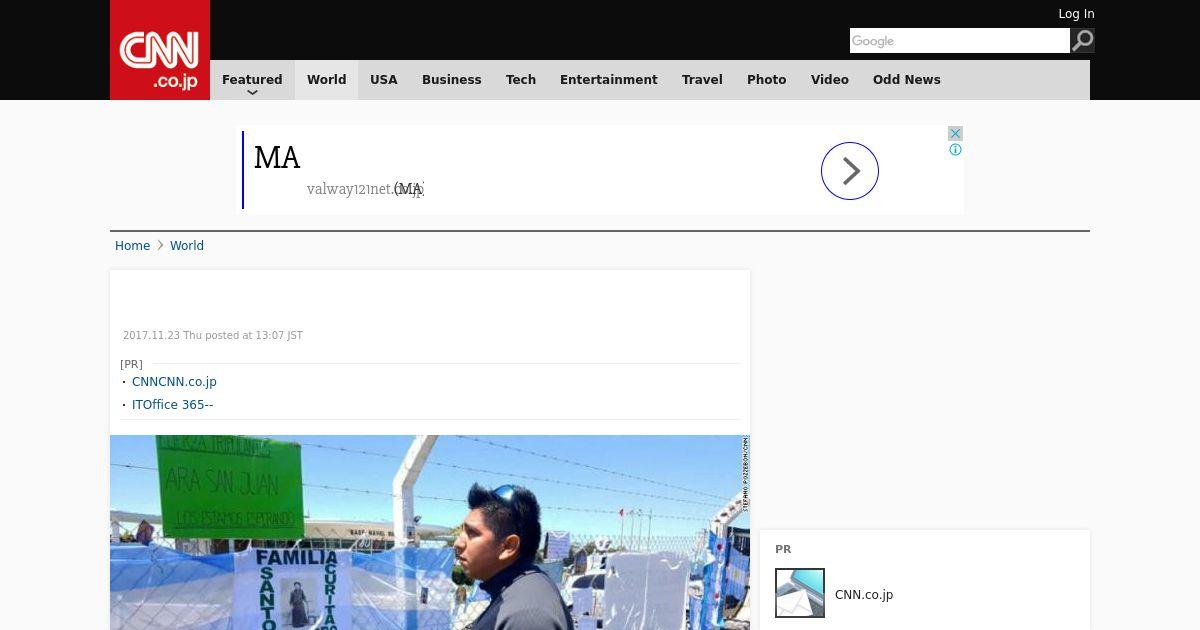Click the Home breadcrumb link
This screenshot has height=630, width=1200.
pos(132,246)
